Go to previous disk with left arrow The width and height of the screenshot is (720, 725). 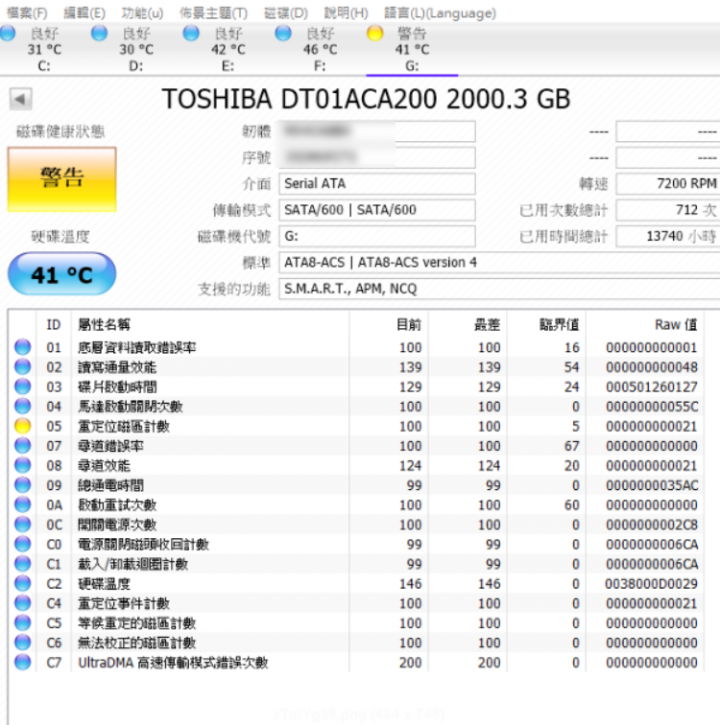point(20,99)
